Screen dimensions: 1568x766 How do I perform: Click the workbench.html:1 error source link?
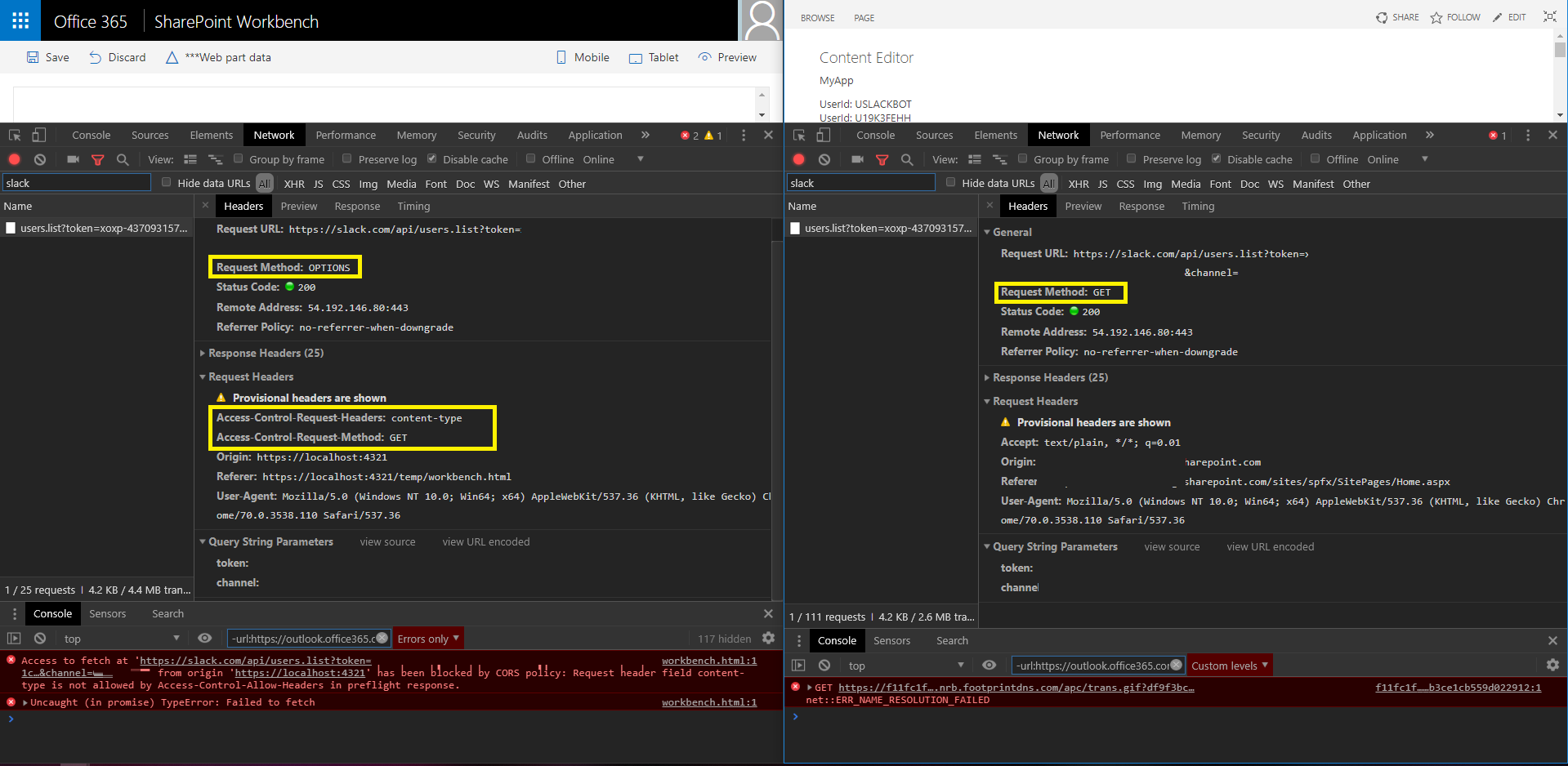click(709, 660)
